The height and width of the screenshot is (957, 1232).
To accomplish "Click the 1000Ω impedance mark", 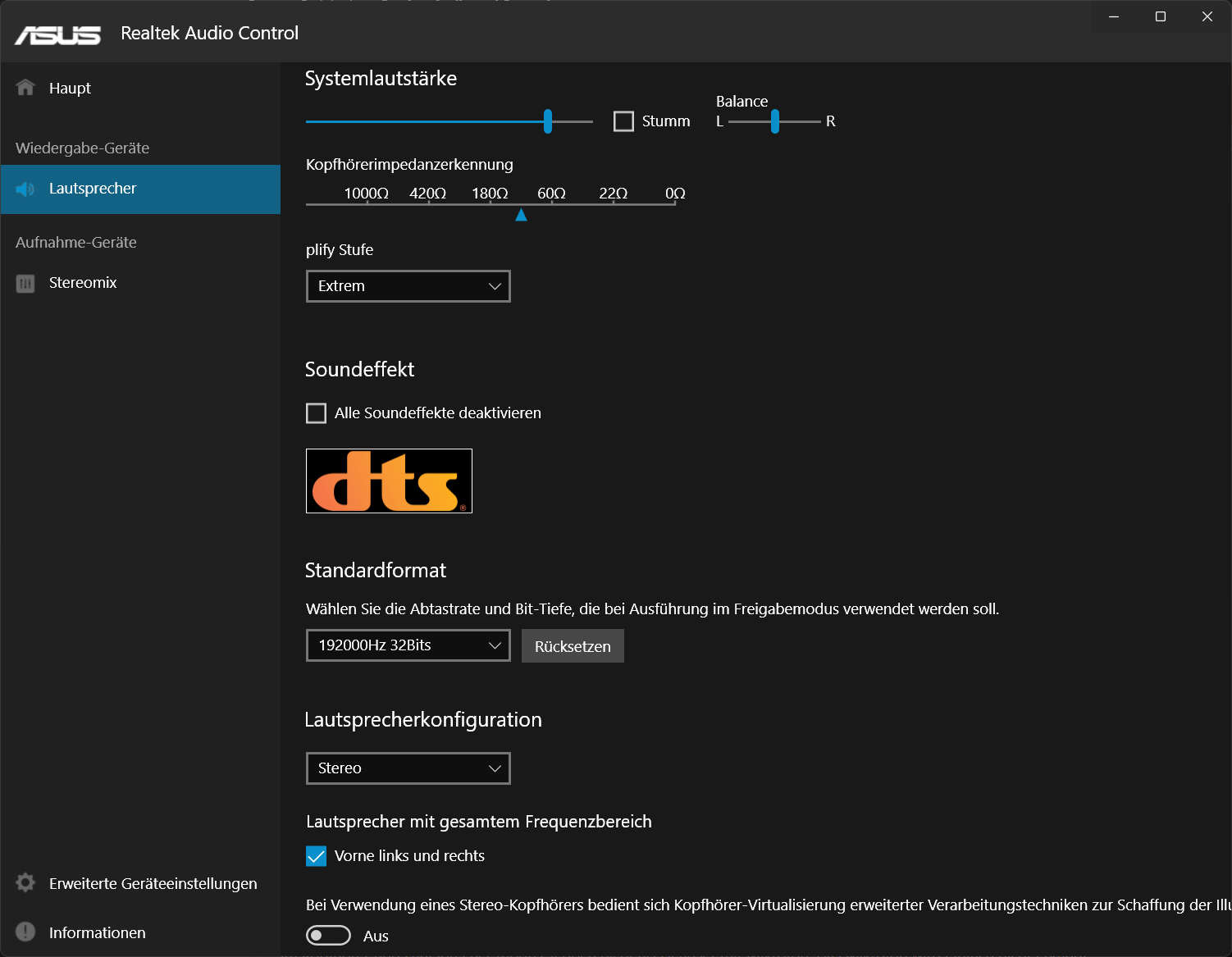I will [x=367, y=194].
